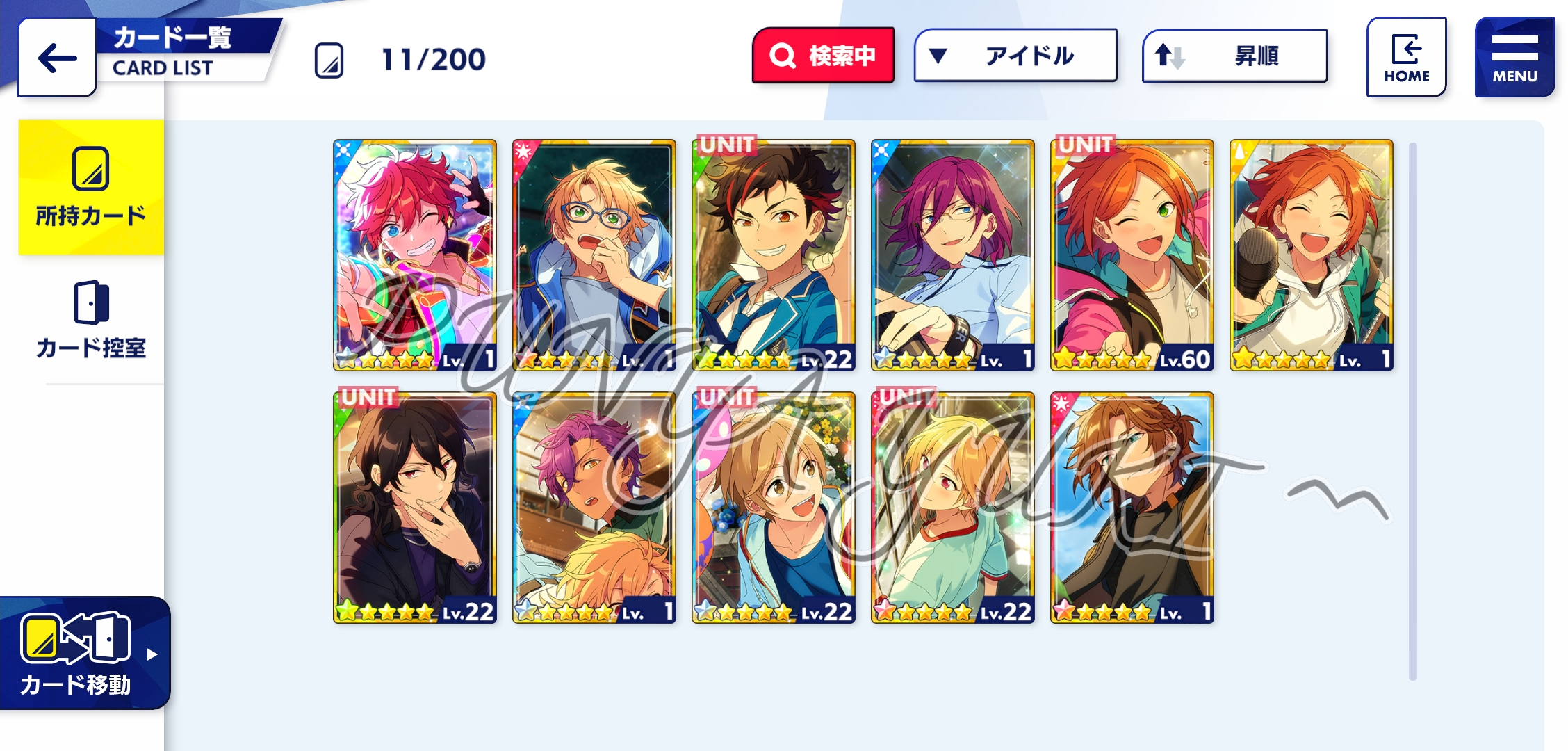Image resolution: width=1568 pixels, height=751 pixels.
Task: Tap the back arrow button
Action: (x=57, y=58)
